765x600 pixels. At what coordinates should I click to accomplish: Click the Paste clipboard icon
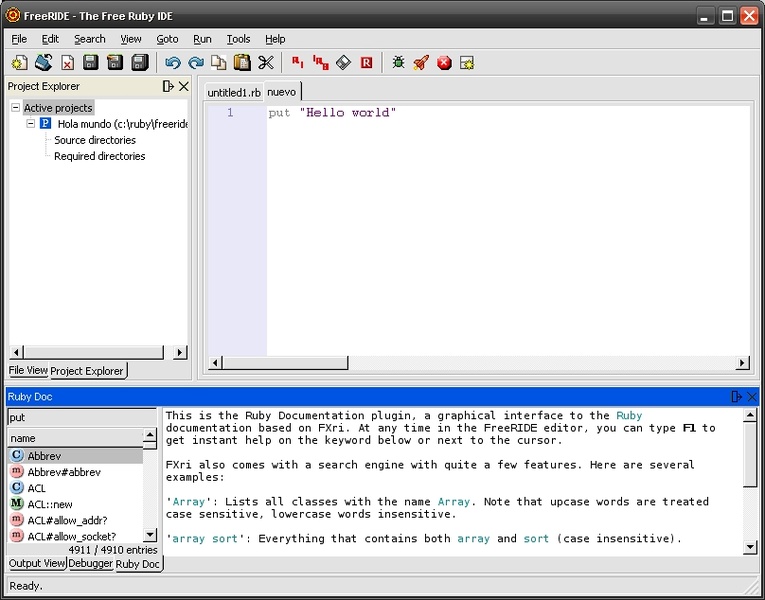tap(242, 62)
